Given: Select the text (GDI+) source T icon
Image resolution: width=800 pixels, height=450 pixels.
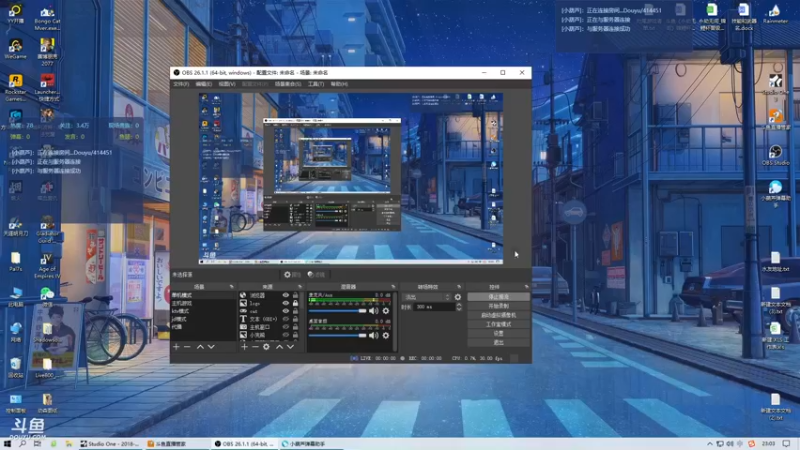Looking at the screenshot, I should (243, 319).
